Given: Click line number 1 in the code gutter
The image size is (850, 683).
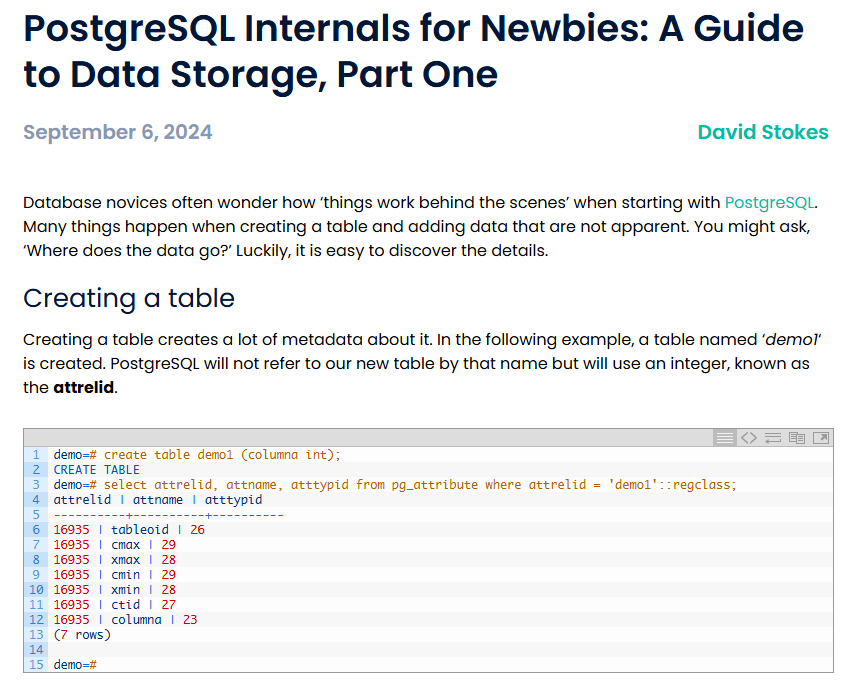Looking at the screenshot, I should tap(36, 455).
